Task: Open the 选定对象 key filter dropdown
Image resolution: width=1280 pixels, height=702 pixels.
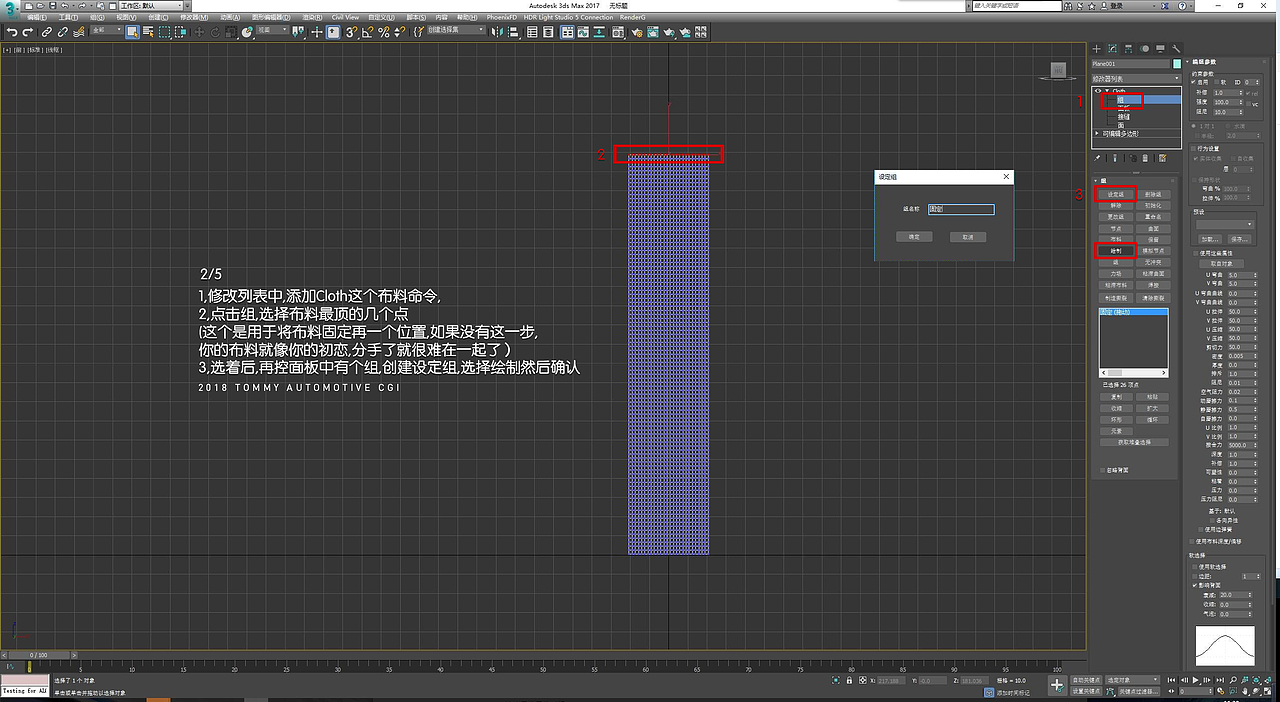Action: pyautogui.click(x=1133, y=680)
